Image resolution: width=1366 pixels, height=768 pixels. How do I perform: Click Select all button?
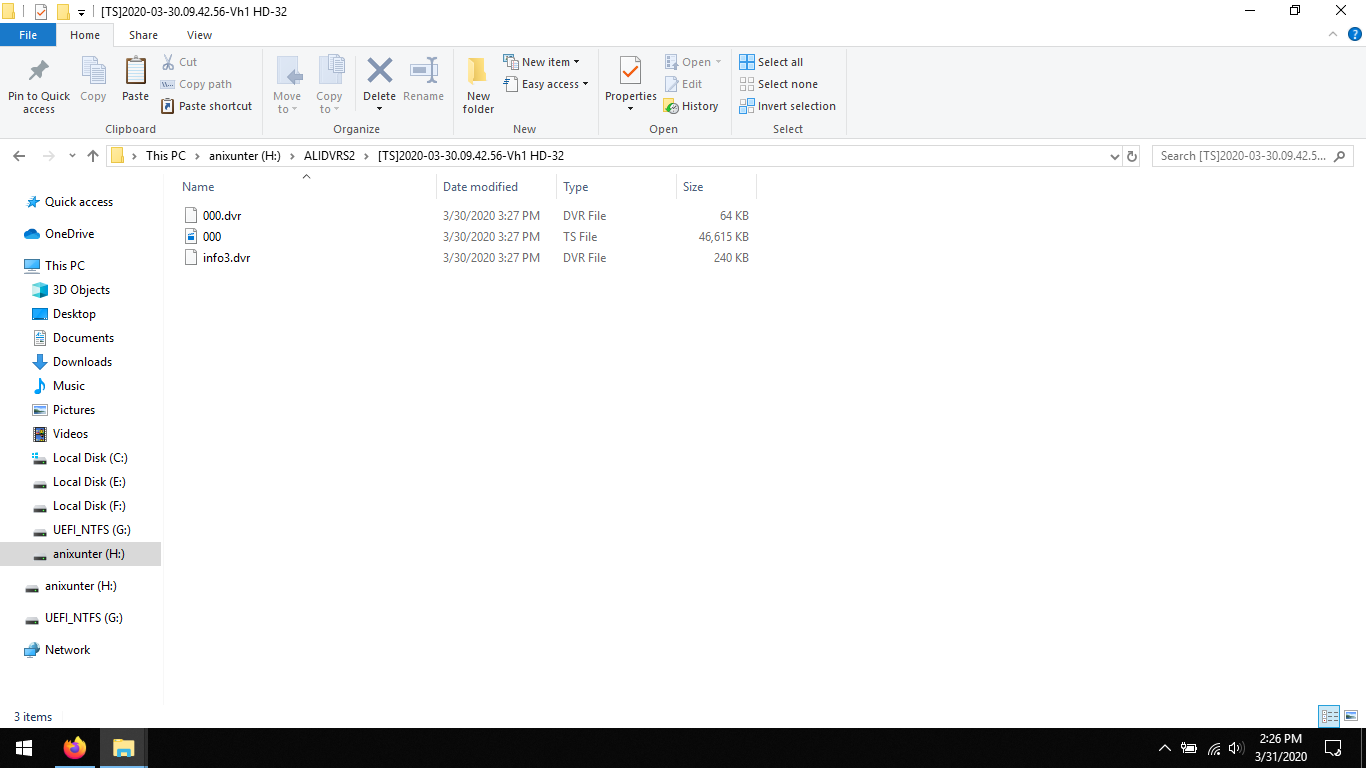[771, 62]
